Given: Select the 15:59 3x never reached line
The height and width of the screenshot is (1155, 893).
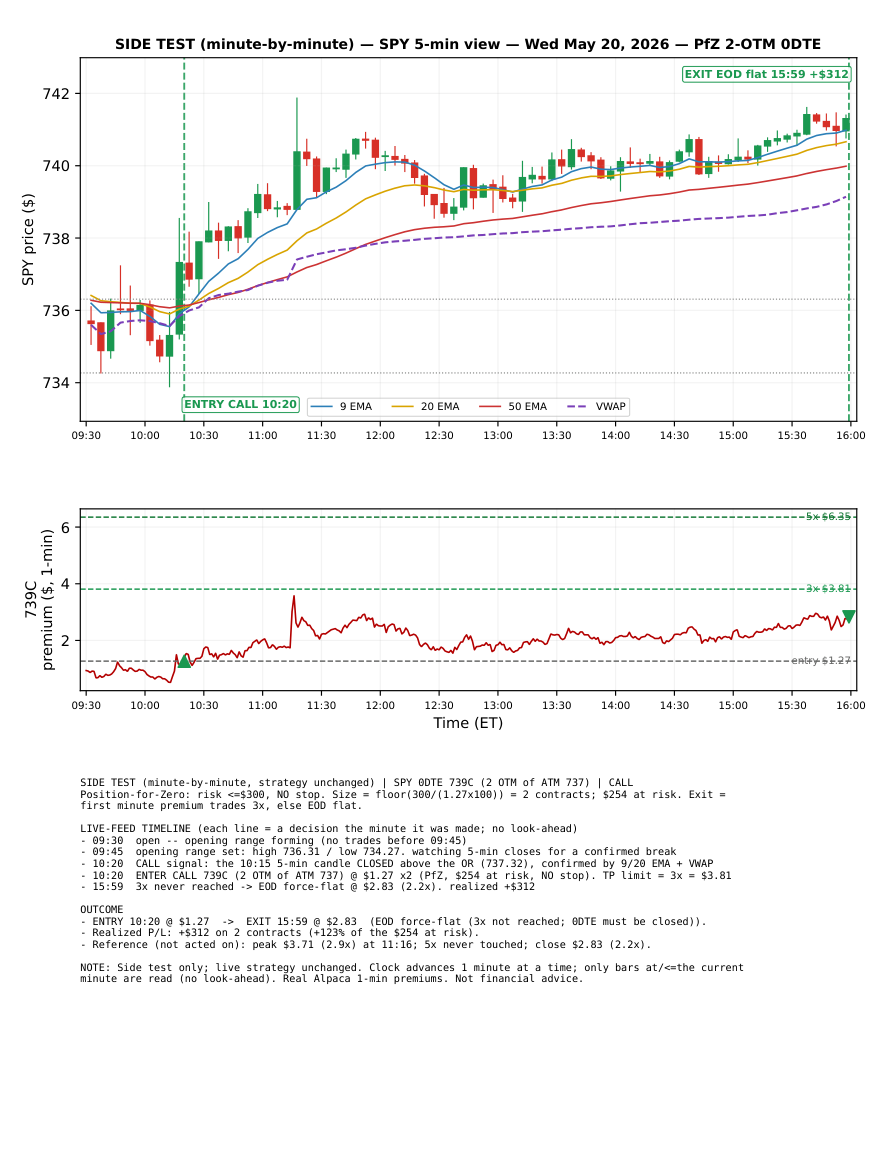Looking at the screenshot, I should pyautogui.click(x=307, y=887).
